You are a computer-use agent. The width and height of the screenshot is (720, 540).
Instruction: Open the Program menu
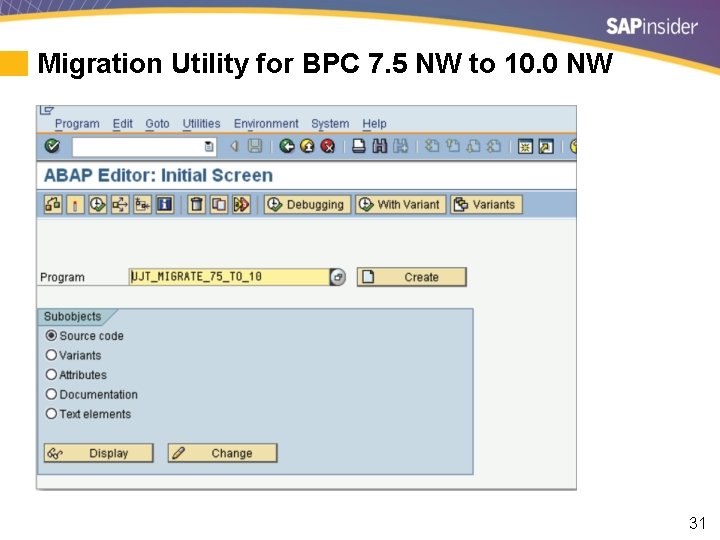coord(77,124)
